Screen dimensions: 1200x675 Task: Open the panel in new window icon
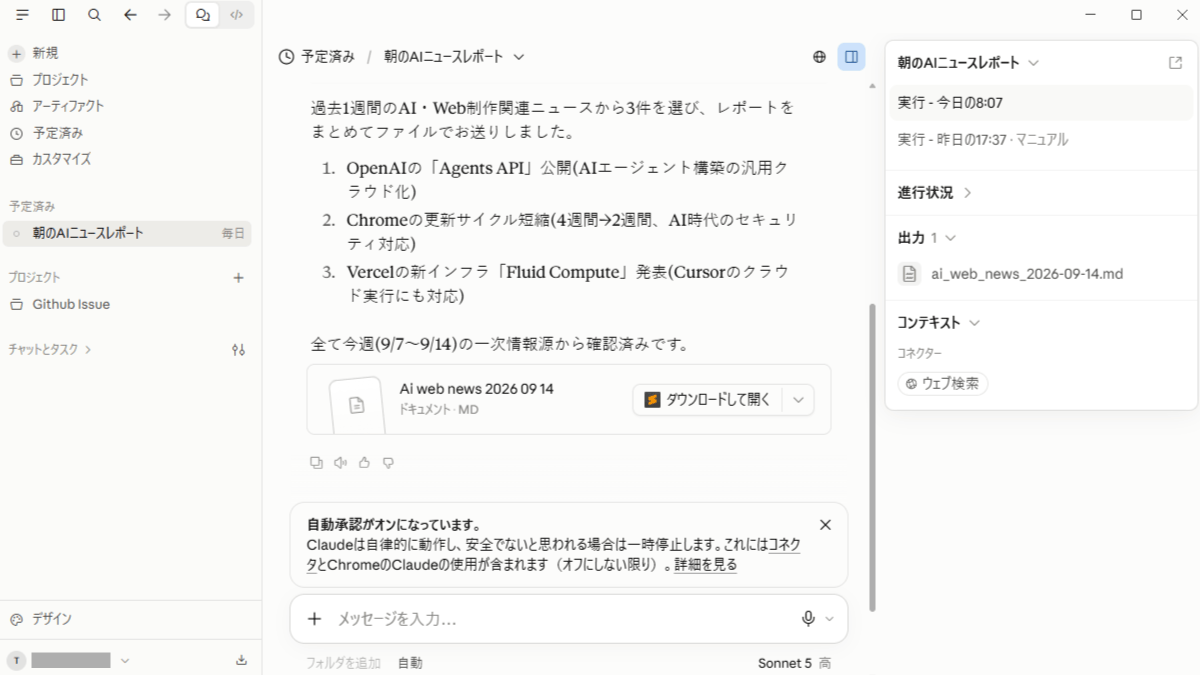(1175, 63)
